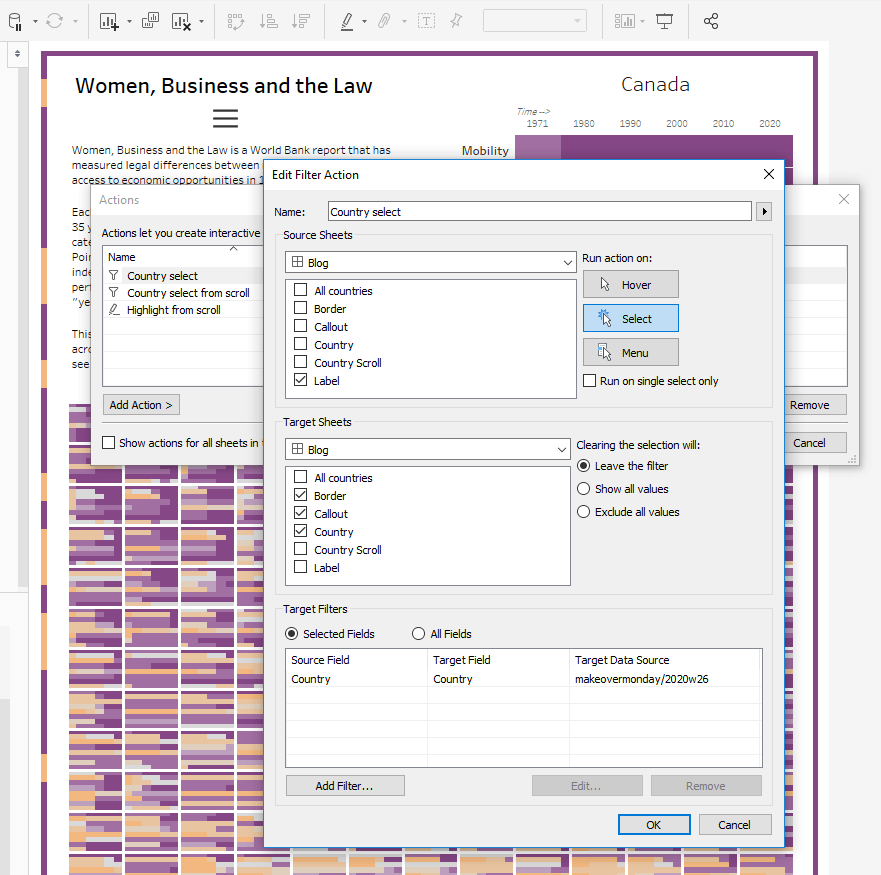This screenshot has width=881, height=875.
Task: Enable 'Run on single select only'
Action: (x=590, y=381)
